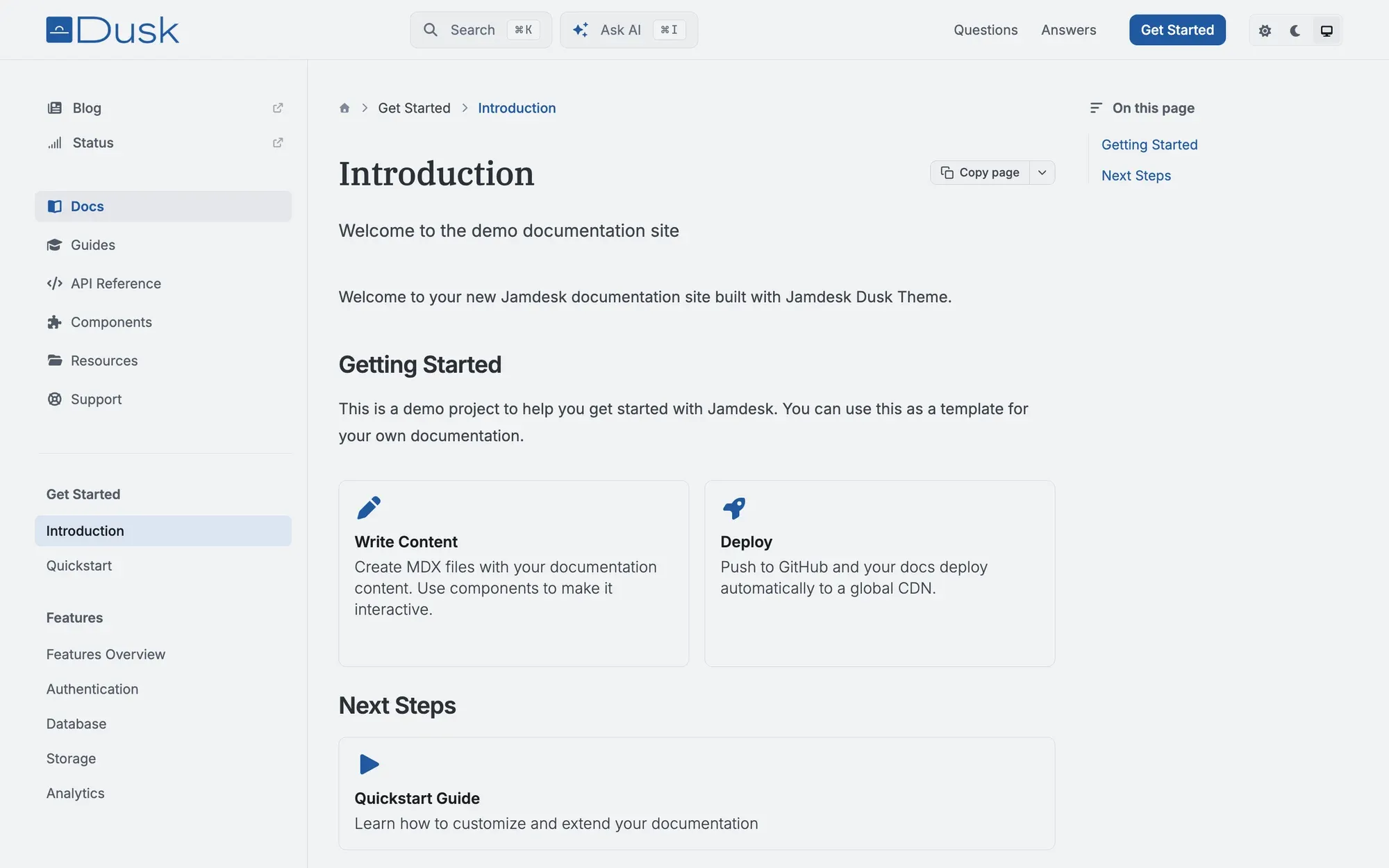Select the Guides sidebar tab
The height and width of the screenshot is (868, 1389).
click(163, 245)
